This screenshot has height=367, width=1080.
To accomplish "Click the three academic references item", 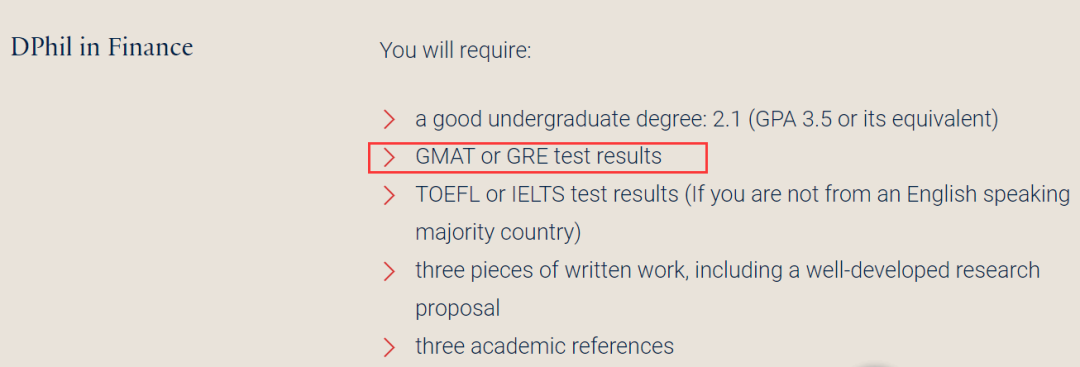I will pyautogui.click(x=544, y=346).
